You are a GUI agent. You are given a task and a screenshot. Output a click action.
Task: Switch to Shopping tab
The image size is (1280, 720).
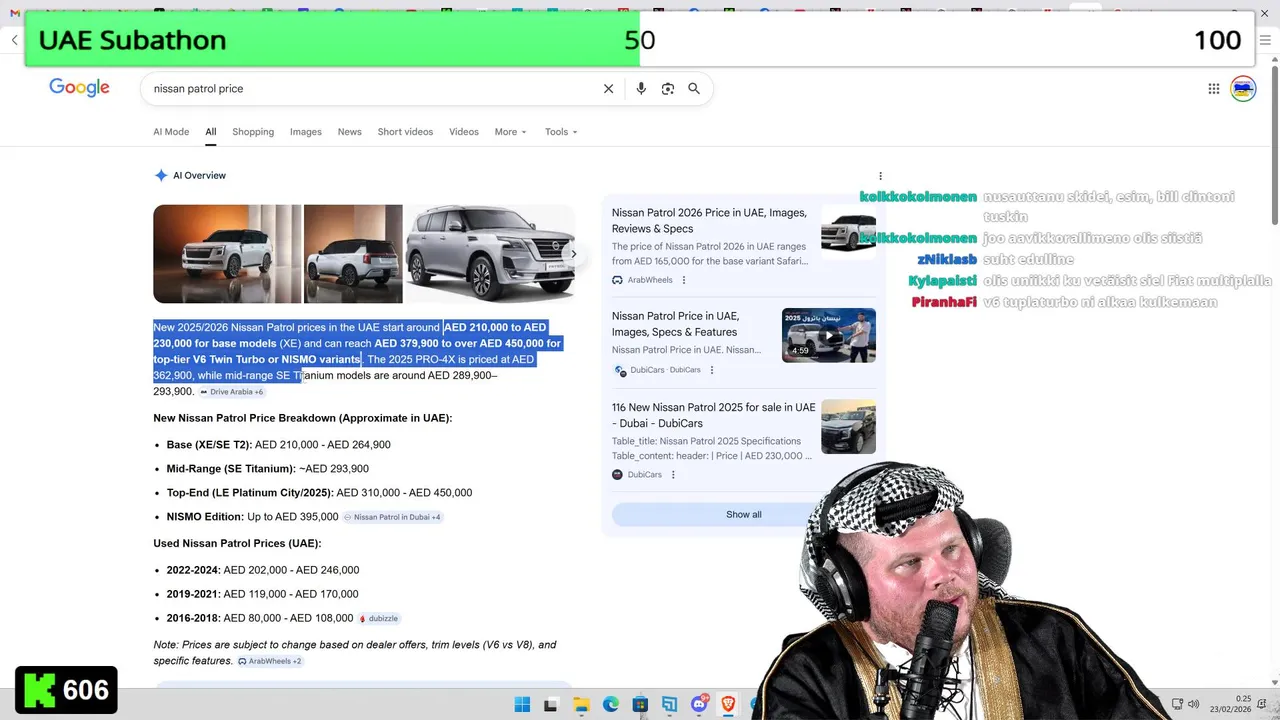[x=253, y=132]
